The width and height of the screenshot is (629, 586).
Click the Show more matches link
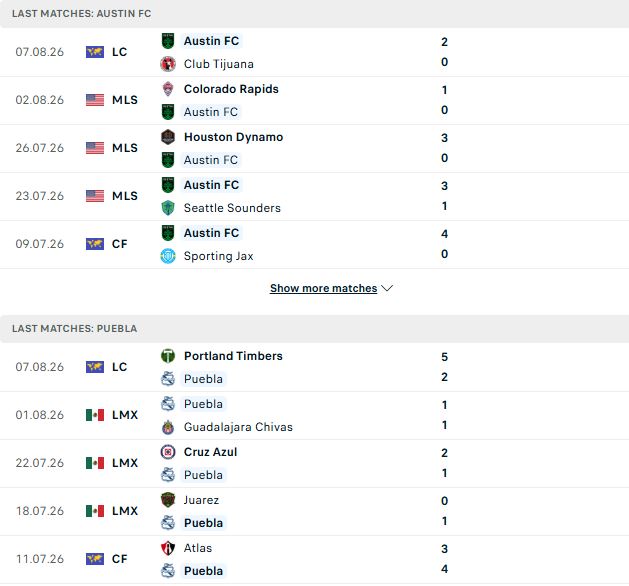click(323, 288)
